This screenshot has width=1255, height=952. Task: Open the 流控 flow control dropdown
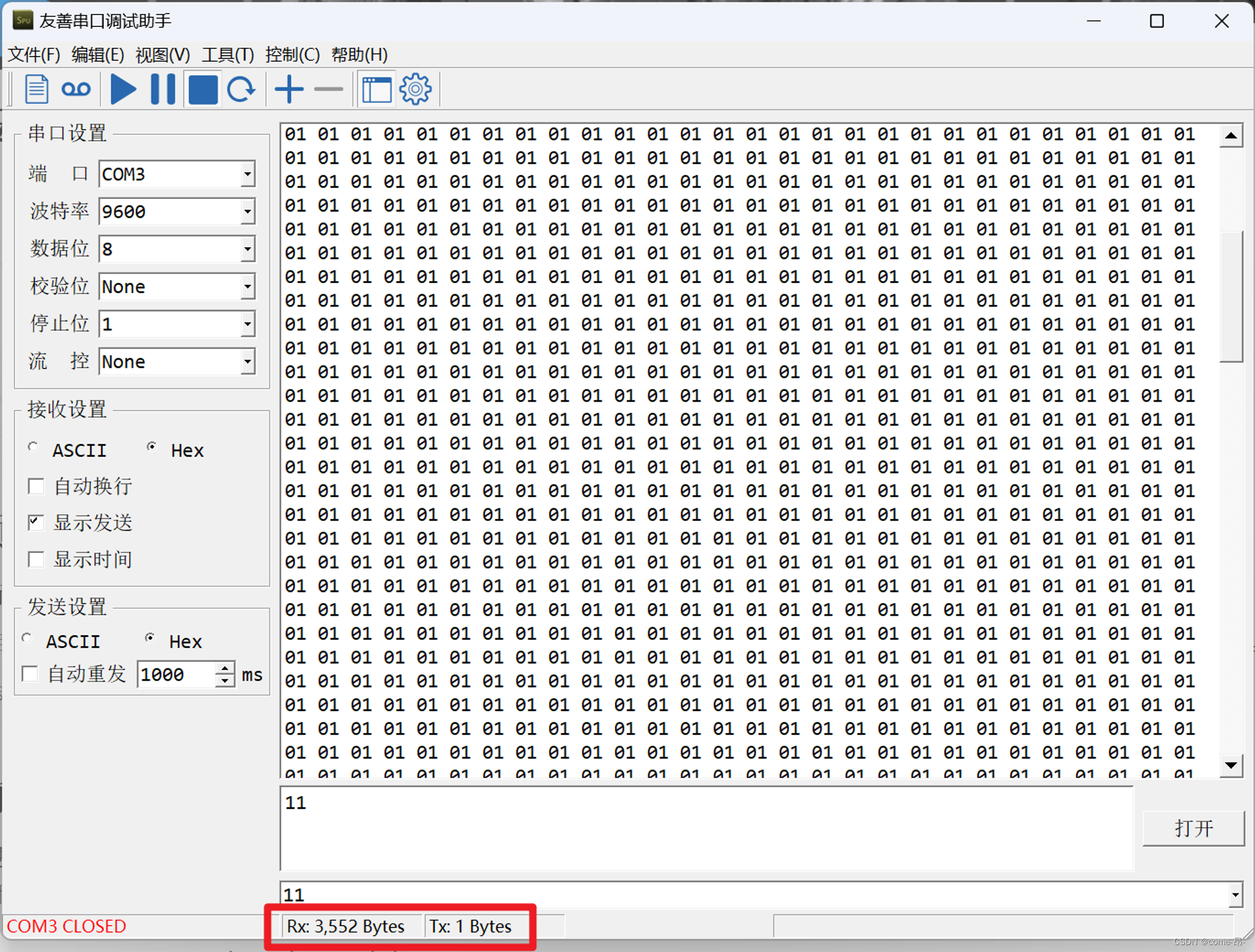248,361
